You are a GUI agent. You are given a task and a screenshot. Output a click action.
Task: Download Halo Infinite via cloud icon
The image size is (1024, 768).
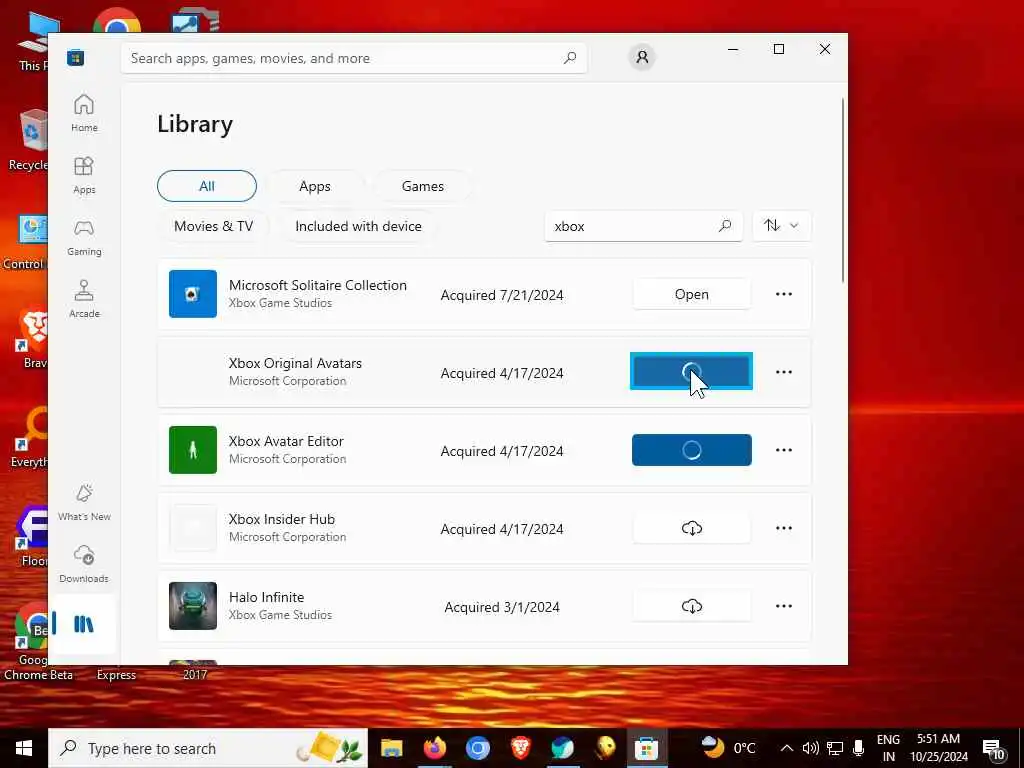click(x=692, y=606)
